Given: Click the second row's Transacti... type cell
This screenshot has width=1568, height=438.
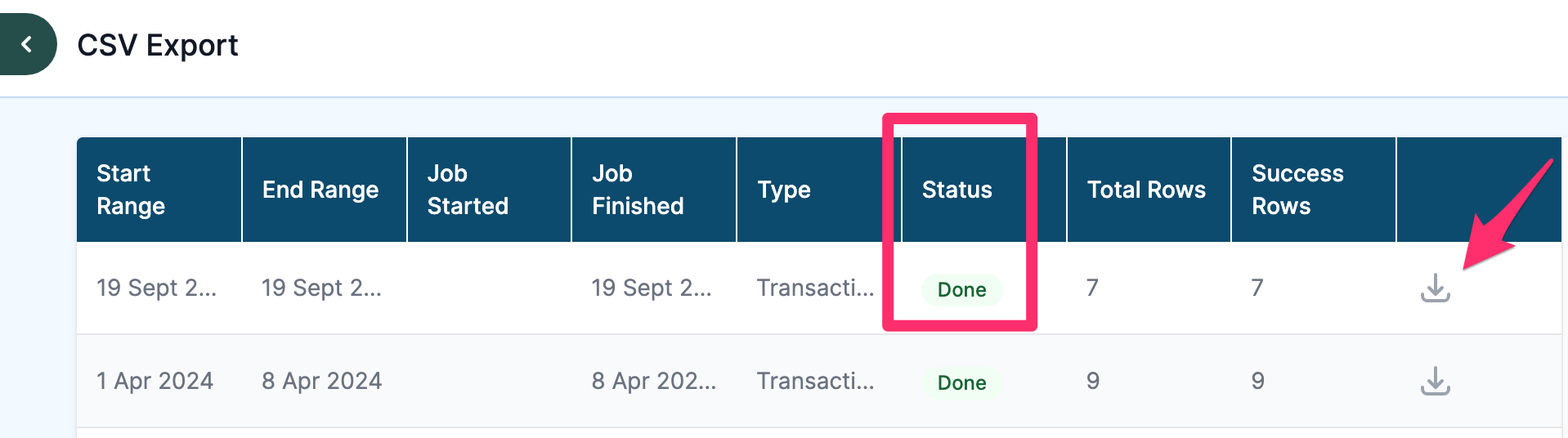Looking at the screenshot, I should 815,381.
